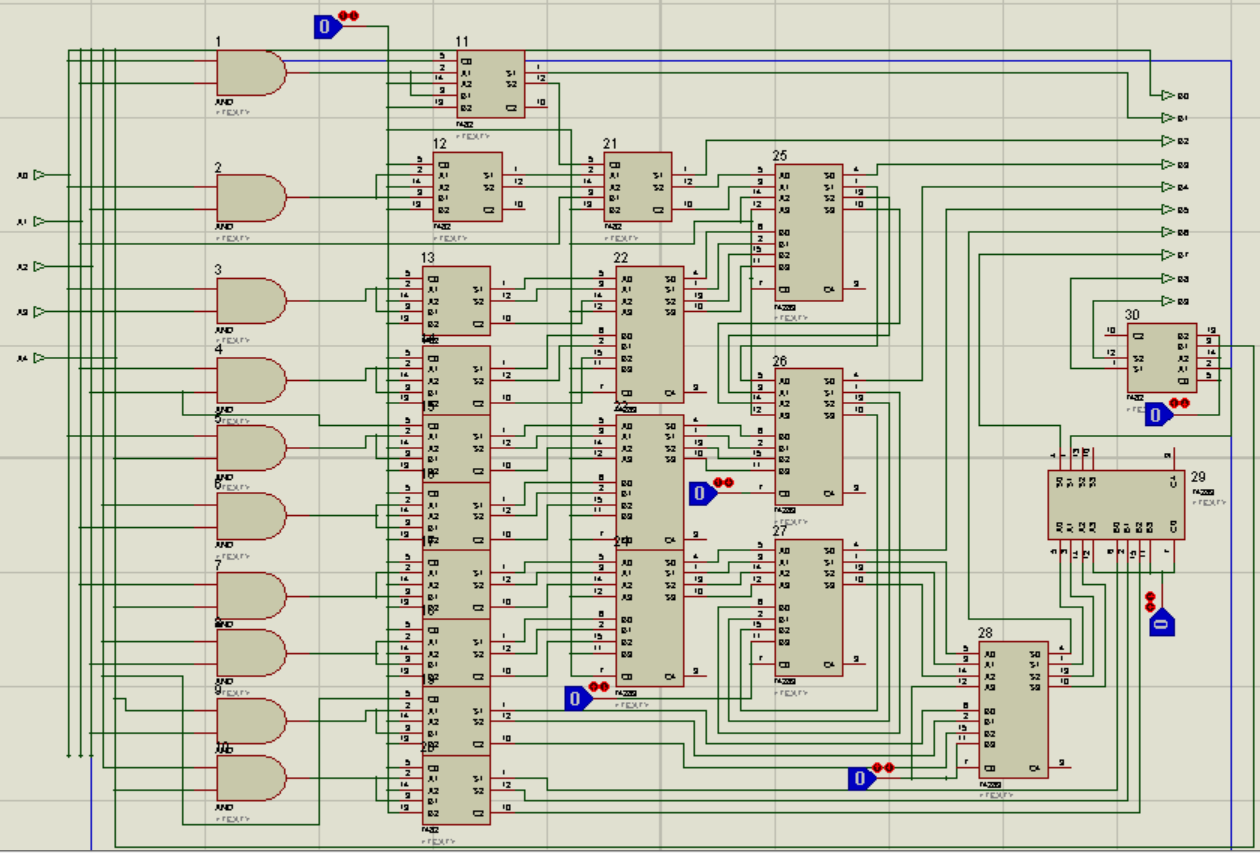
Task: Select AND gate 1 at top left
Action: click(x=248, y=73)
